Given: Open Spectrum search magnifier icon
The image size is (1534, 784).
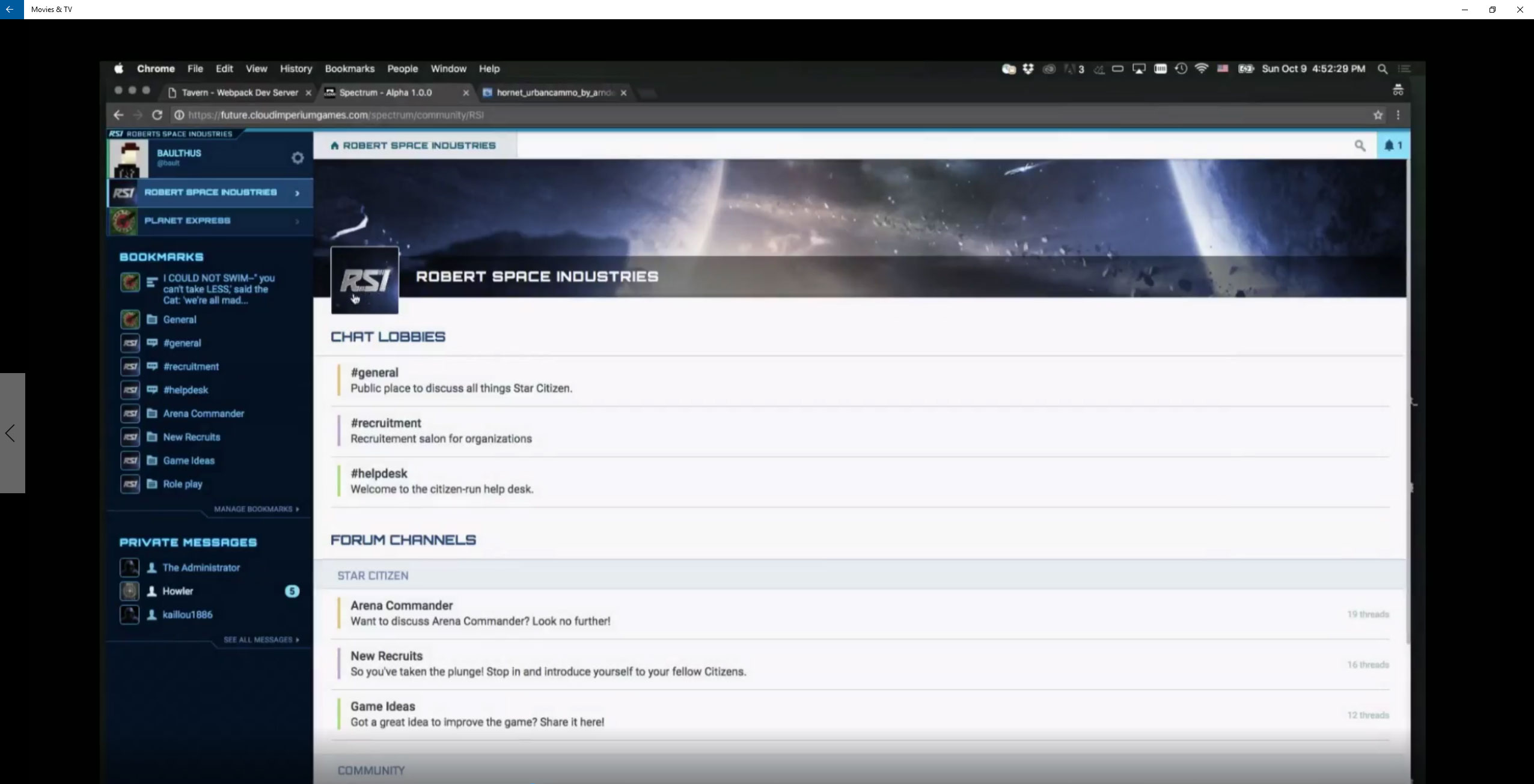Looking at the screenshot, I should pyautogui.click(x=1360, y=145).
